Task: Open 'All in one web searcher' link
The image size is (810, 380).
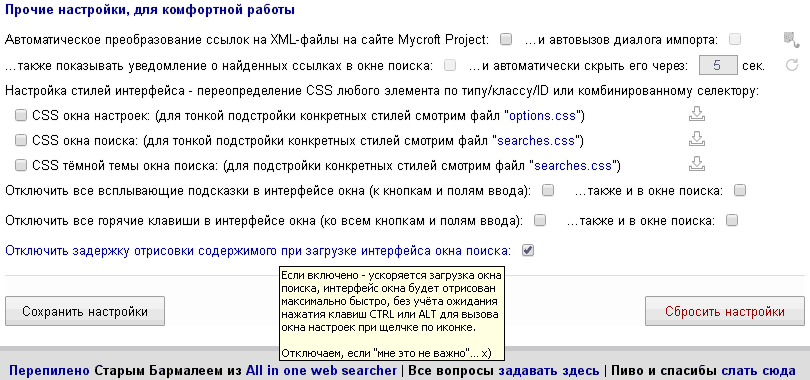Action: click(x=321, y=371)
